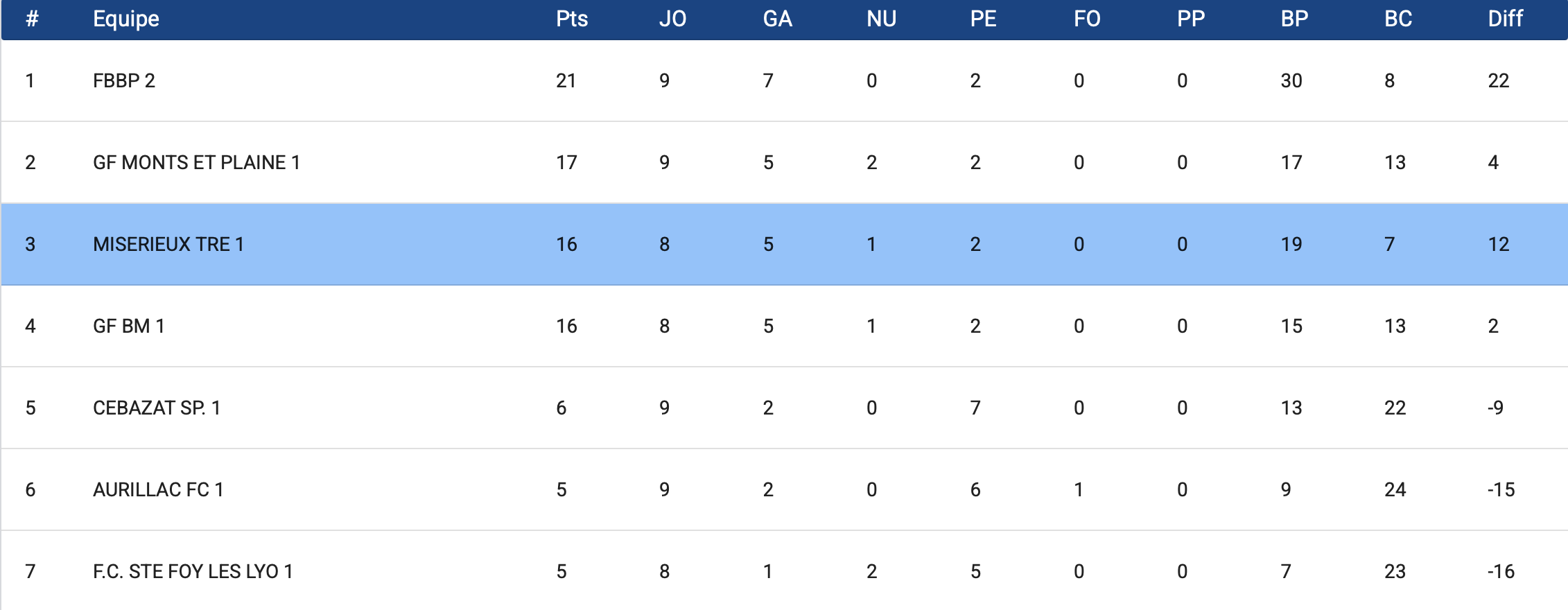Viewport: 1568px width, 610px height.
Task: Click the BC column header
Action: [x=1398, y=19]
